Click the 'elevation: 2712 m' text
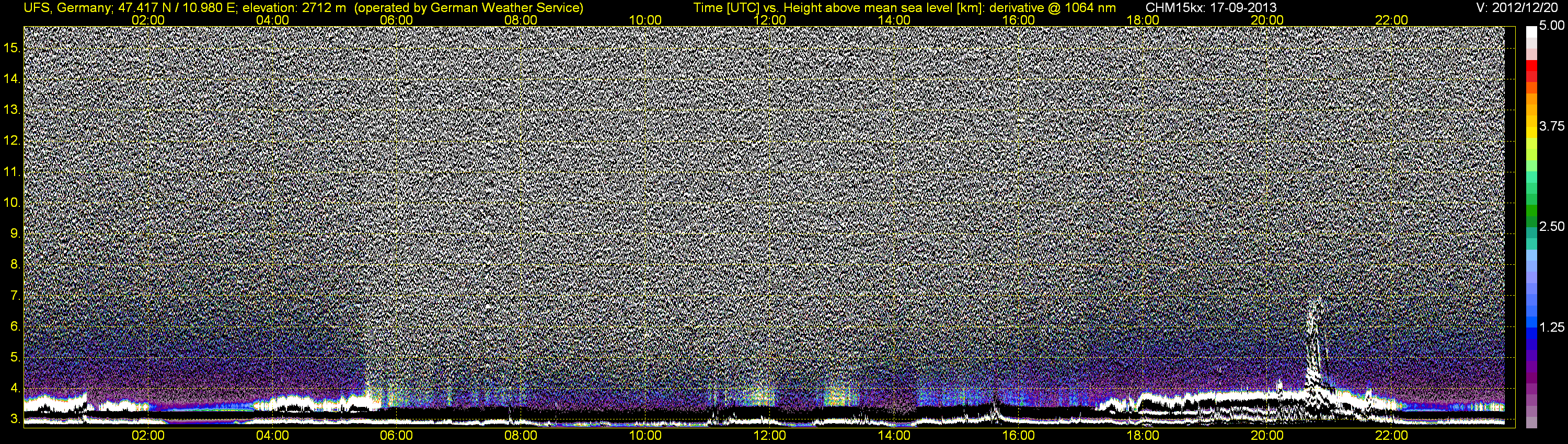The image size is (1568, 444). click(x=294, y=8)
